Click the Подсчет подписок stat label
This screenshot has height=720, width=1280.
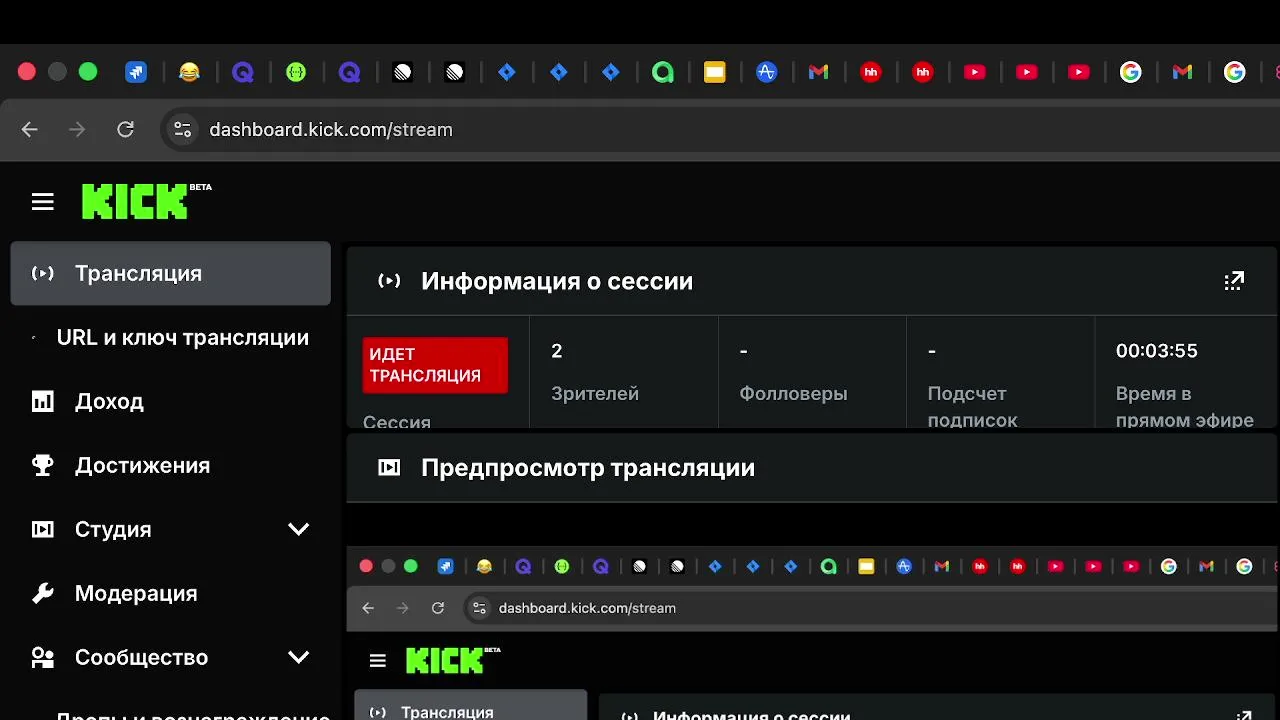click(x=972, y=407)
